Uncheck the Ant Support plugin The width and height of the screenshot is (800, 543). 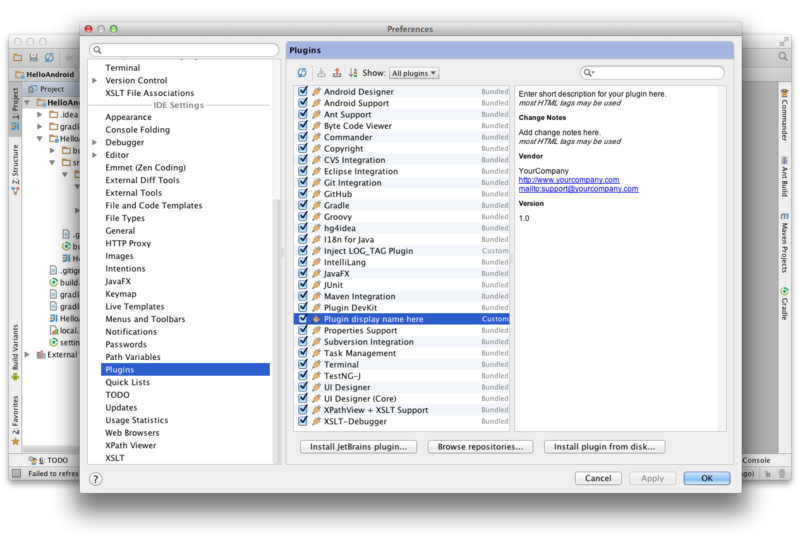(x=303, y=114)
